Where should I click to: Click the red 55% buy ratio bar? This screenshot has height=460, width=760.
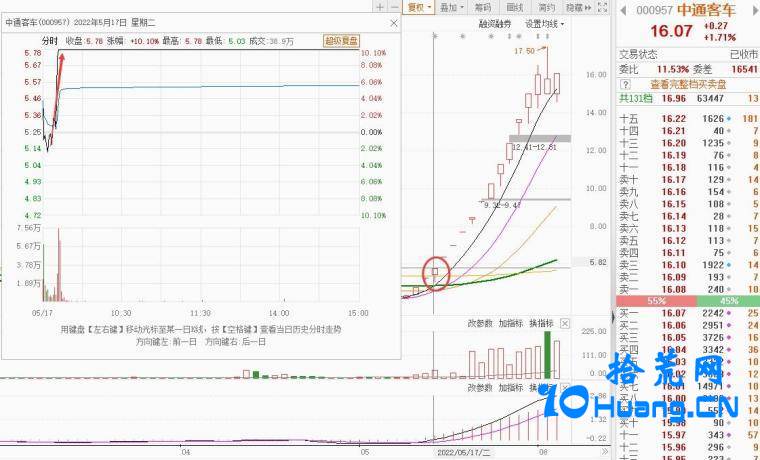[656, 301]
